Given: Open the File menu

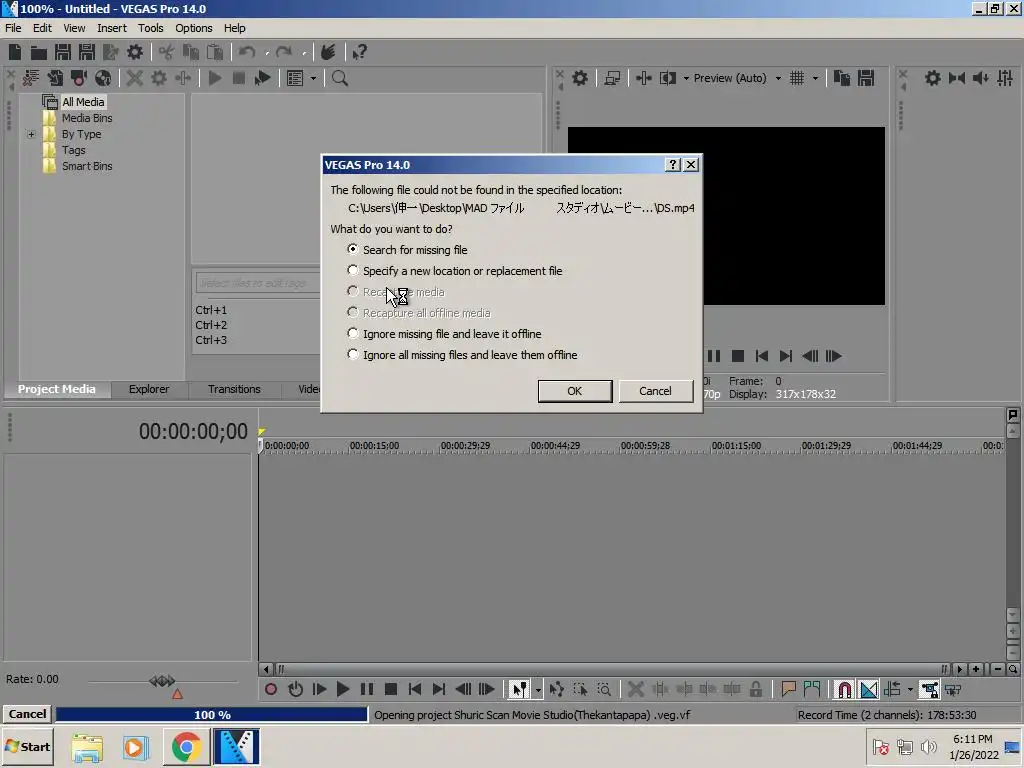Looking at the screenshot, I should [13, 28].
